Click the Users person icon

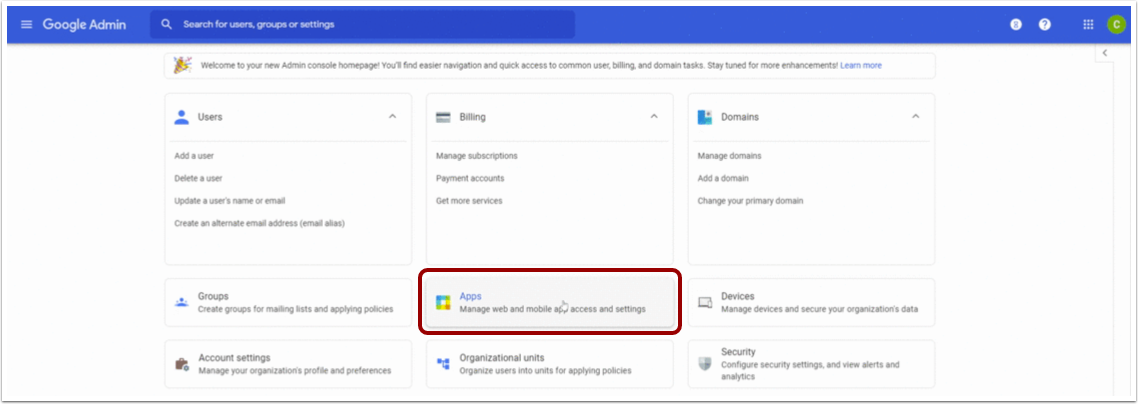pyautogui.click(x=182, y=117)
